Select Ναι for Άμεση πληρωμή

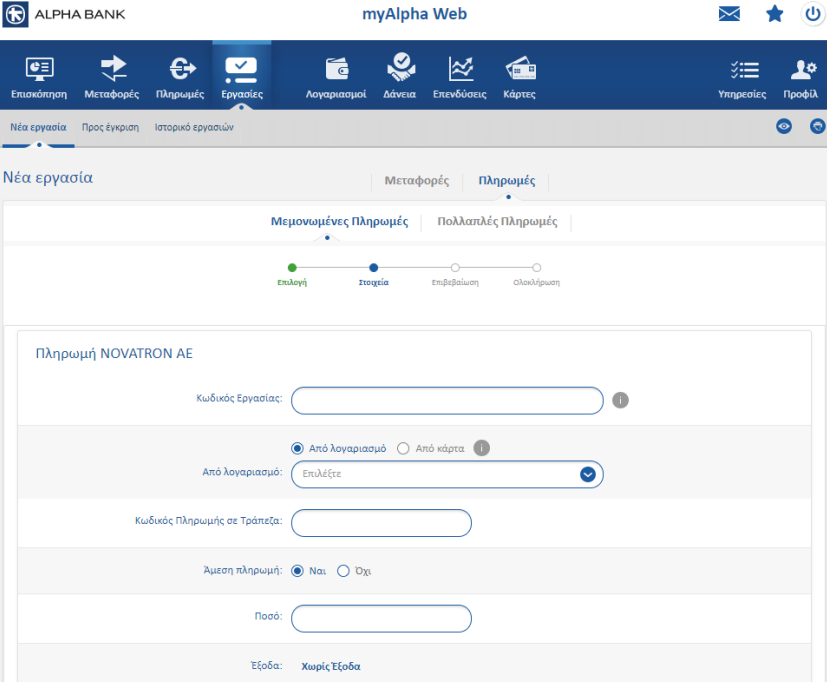click(x=297, y=571)
